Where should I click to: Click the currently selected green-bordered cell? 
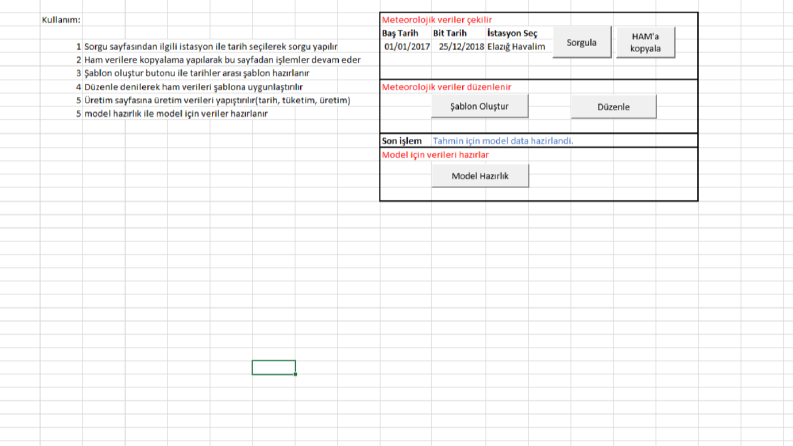274,368
